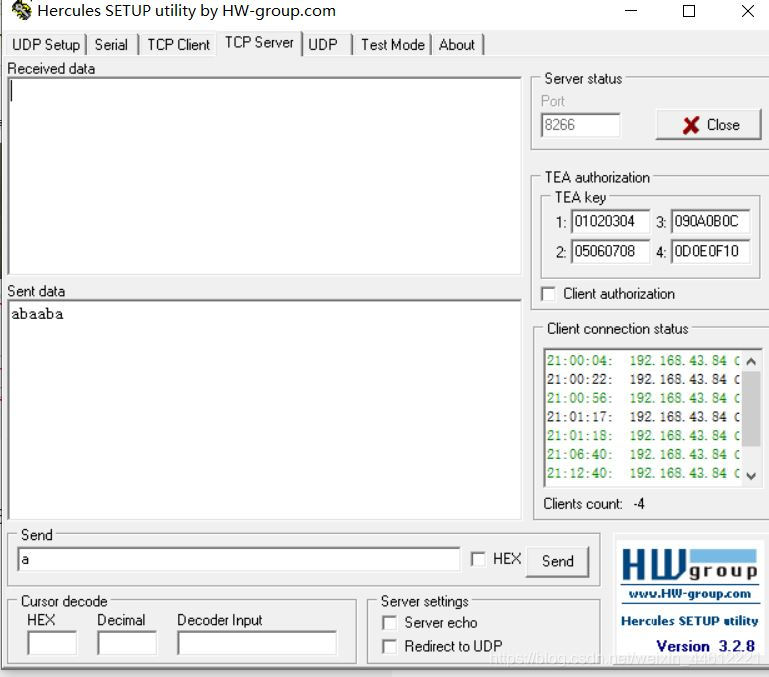Select the 21:00:22 connection log entry

643,379
